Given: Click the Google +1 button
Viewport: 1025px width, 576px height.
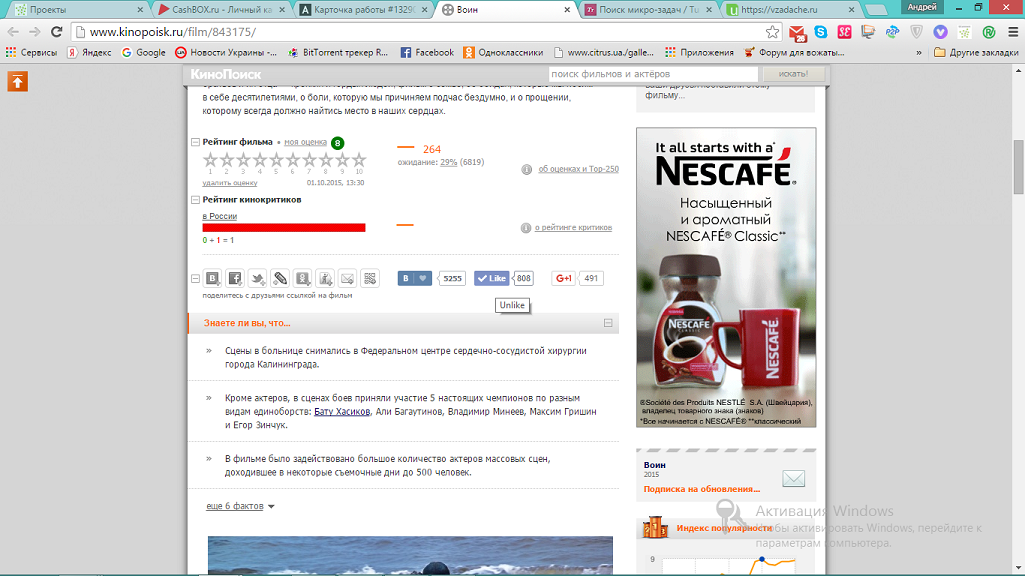Looking at the screenshot, I should coord(563,279).
